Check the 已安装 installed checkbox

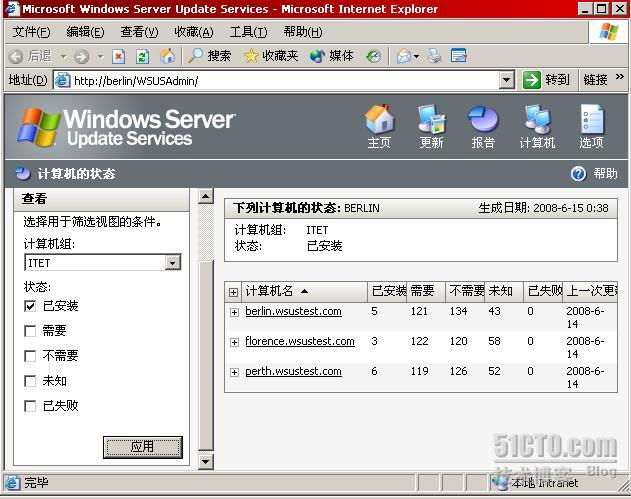click(30, 306)
